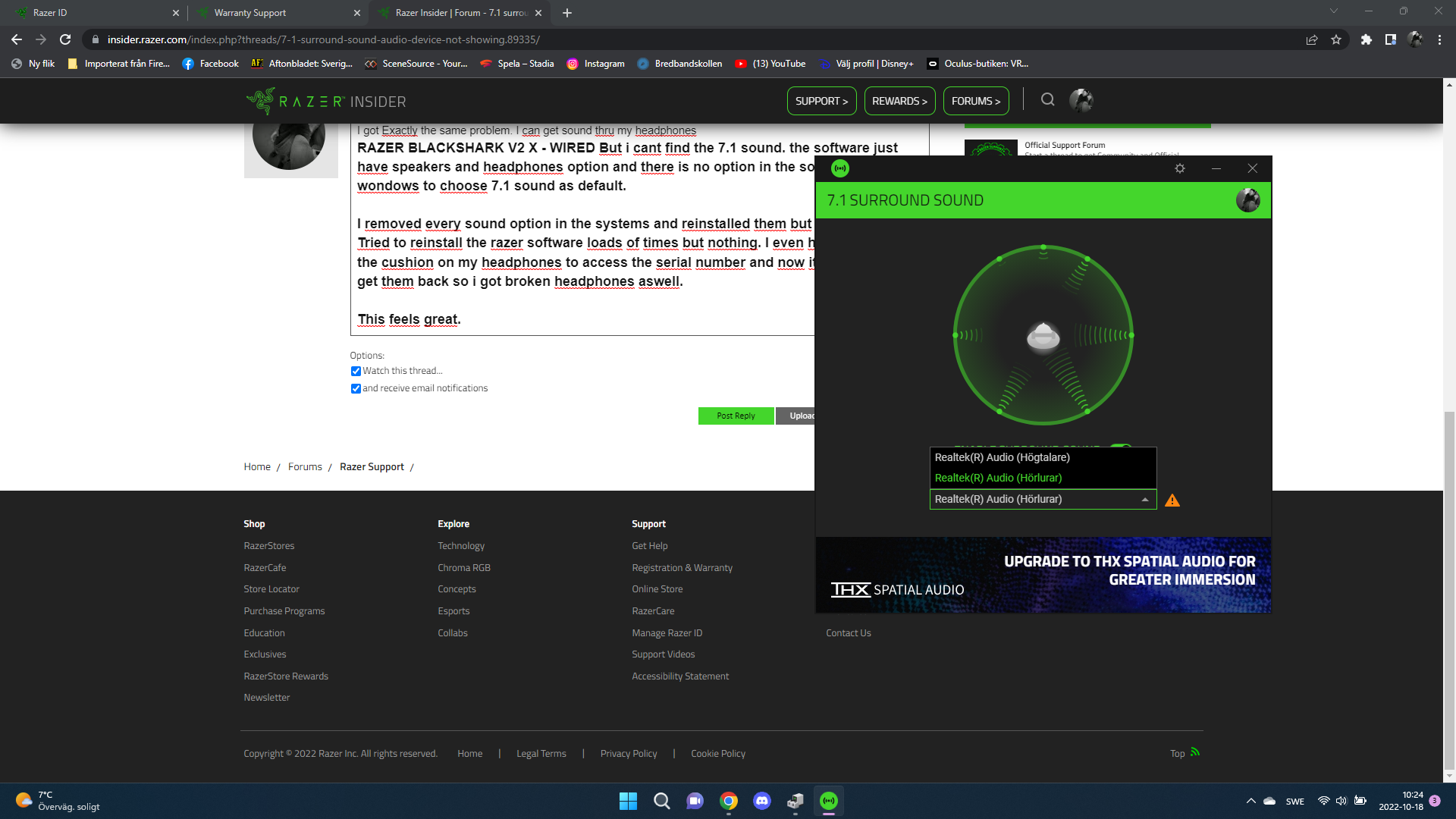Select the Razer Insider Forum tab
This screenshot has width=1456, height=819.
click(459, 13)
